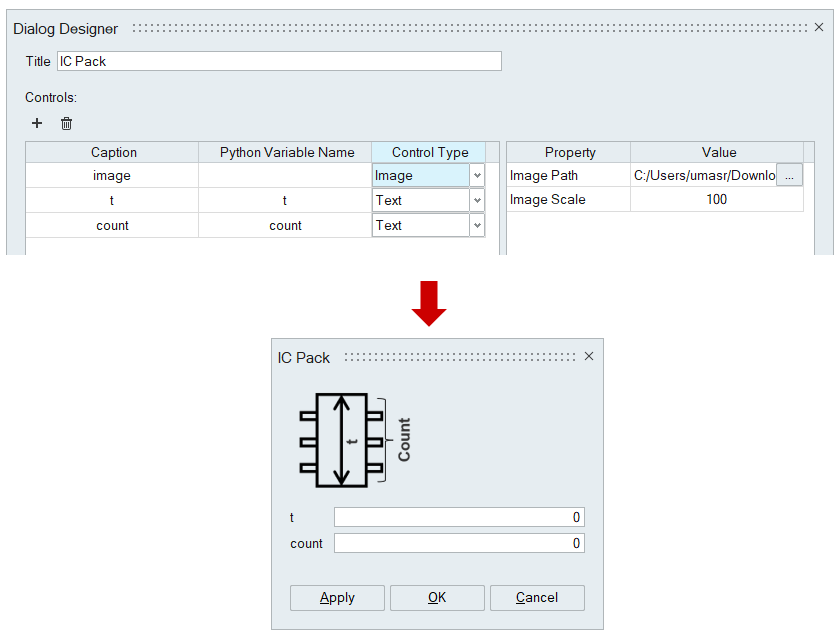Viewport: 840px width, 641px height.
Task: Select the count Python variable name cell
Action: 285,225
